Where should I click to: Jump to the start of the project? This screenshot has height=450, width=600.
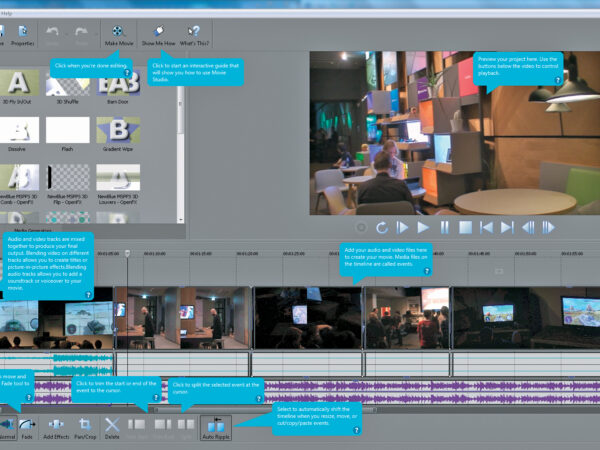[486, 229]
